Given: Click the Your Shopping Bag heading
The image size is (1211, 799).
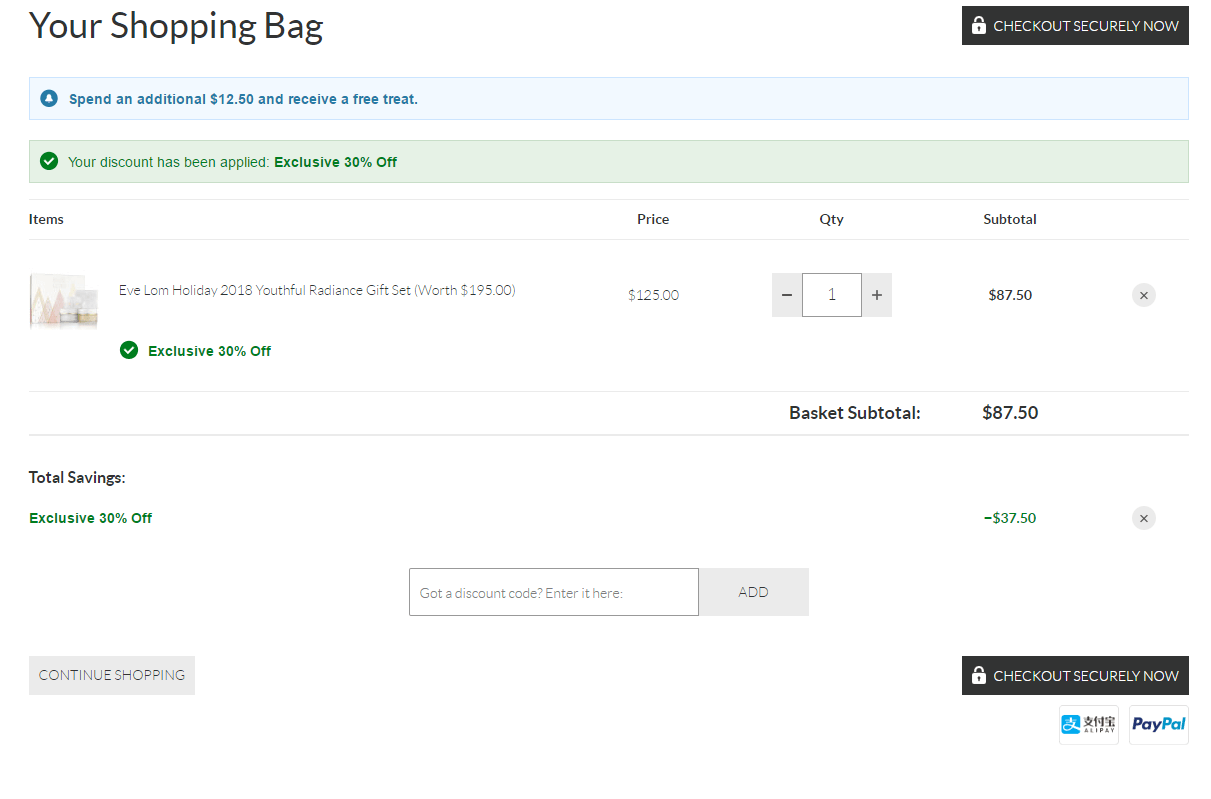Looking at the screenshot, I should [x=176, y=26].
